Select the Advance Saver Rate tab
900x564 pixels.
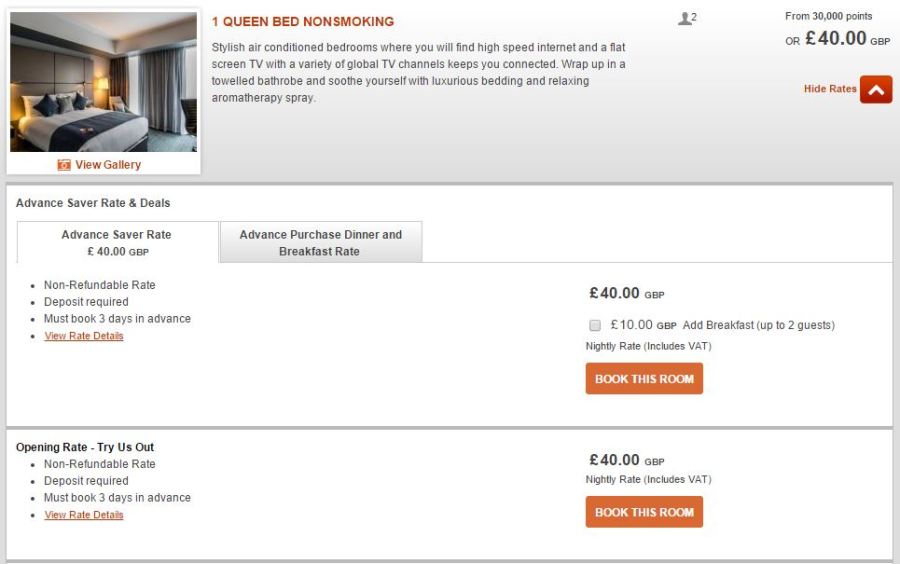tap(117, 242)
